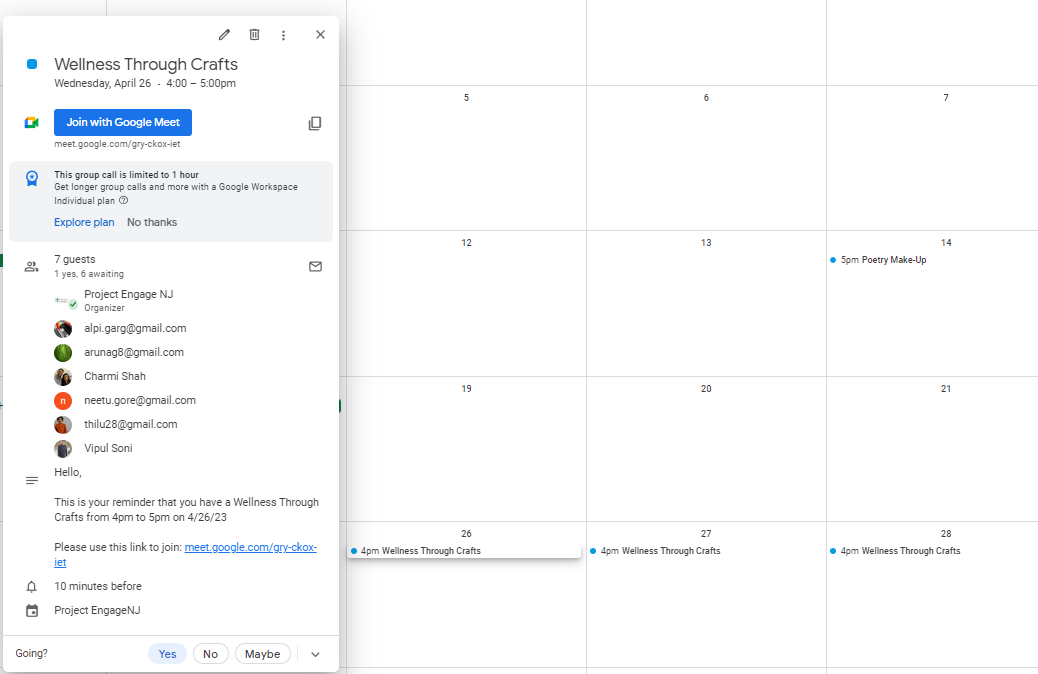Click the arunag8@gmail.com green avatar
1038x674 pixels.
63,352
